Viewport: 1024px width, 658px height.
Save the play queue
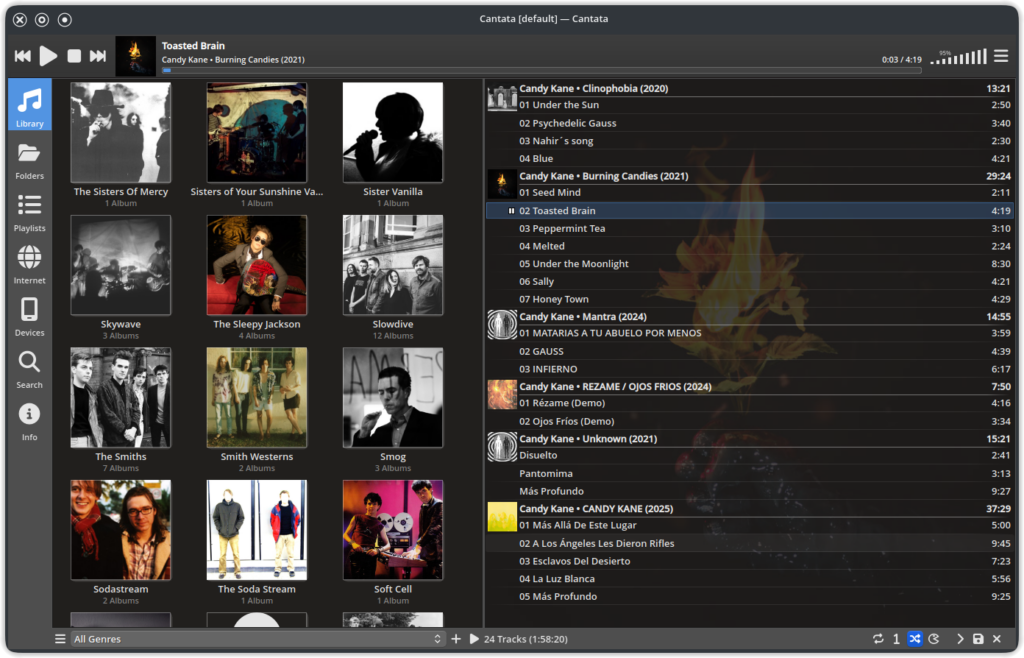[978, 639]
